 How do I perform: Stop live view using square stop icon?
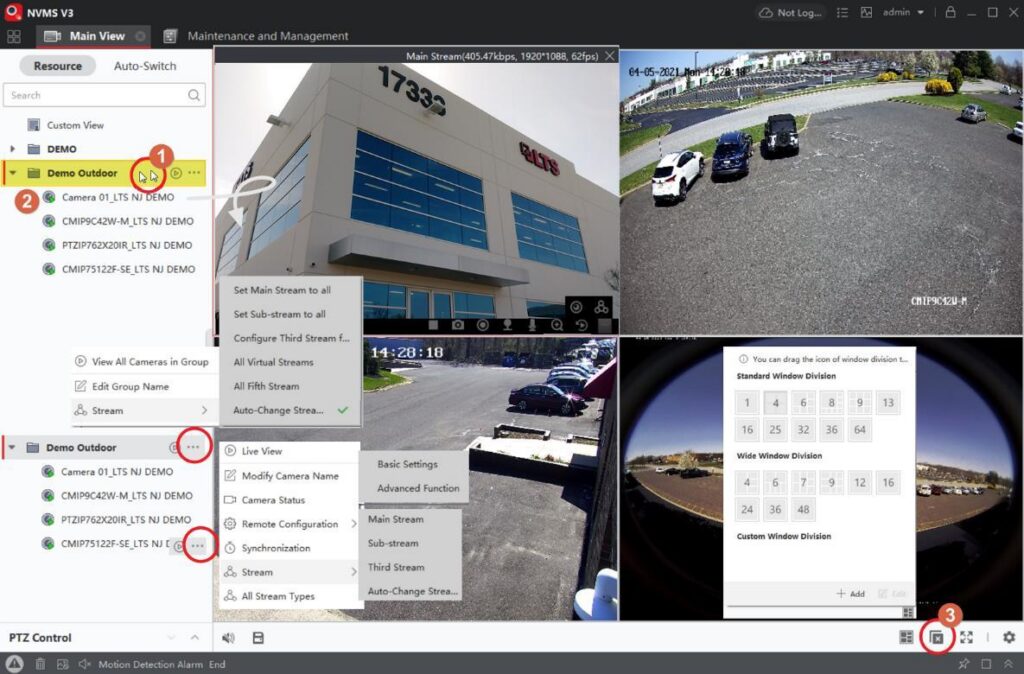pos(433,325)
